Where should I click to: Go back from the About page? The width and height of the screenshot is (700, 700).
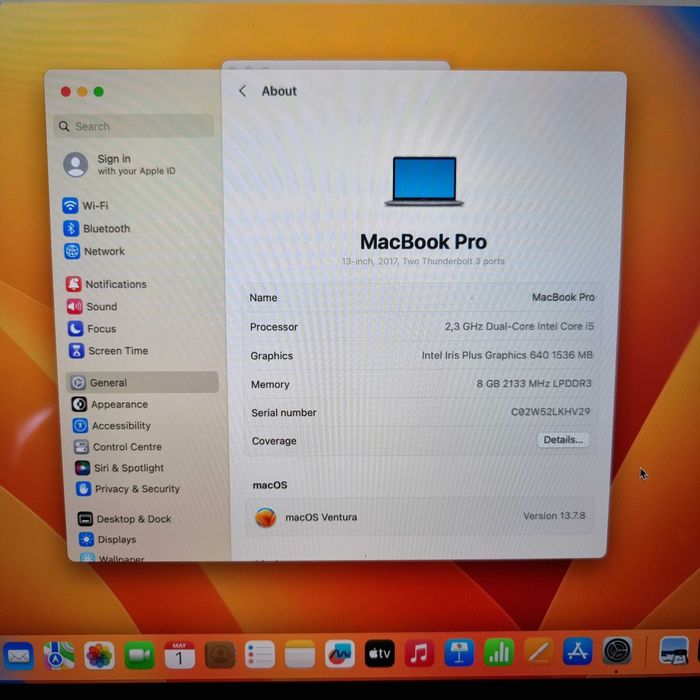tap(242, 91)
